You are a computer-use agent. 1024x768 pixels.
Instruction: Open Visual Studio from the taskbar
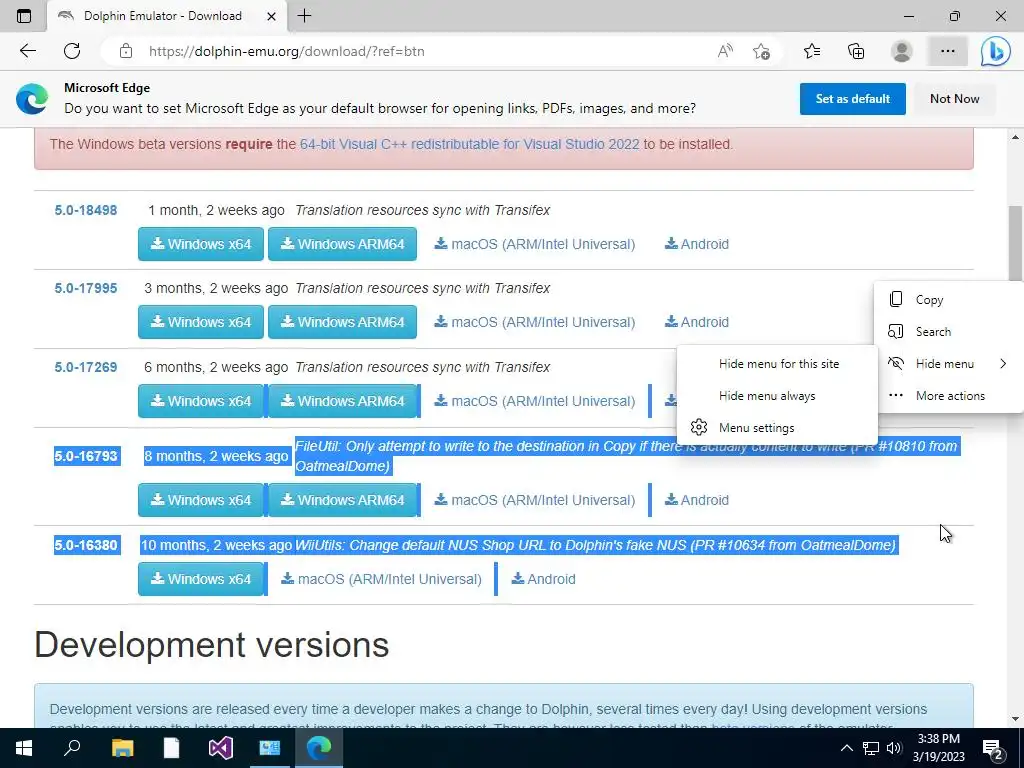coord(221,748)
